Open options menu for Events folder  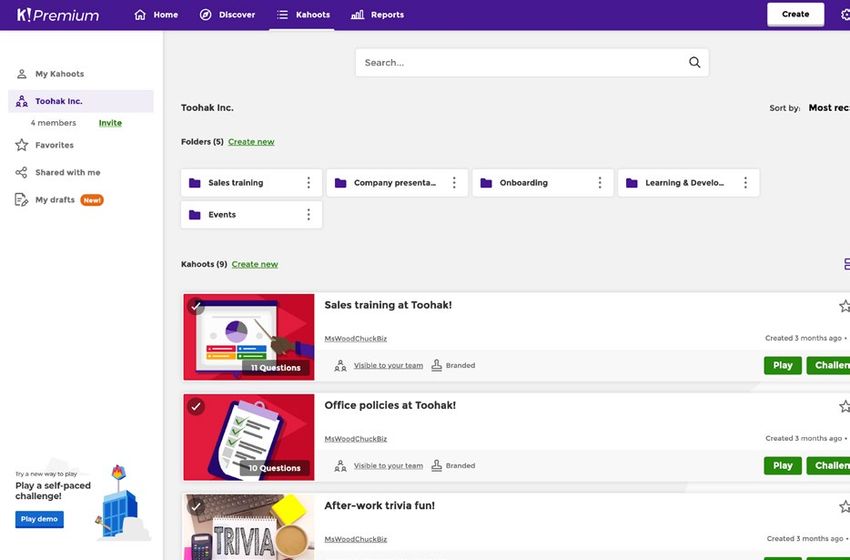tap(308, 215)
